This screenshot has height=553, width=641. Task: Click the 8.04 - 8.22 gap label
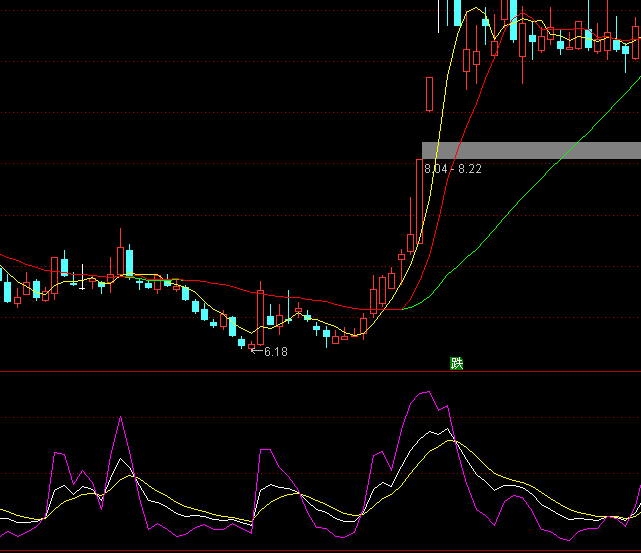click(x=453, y=169)
